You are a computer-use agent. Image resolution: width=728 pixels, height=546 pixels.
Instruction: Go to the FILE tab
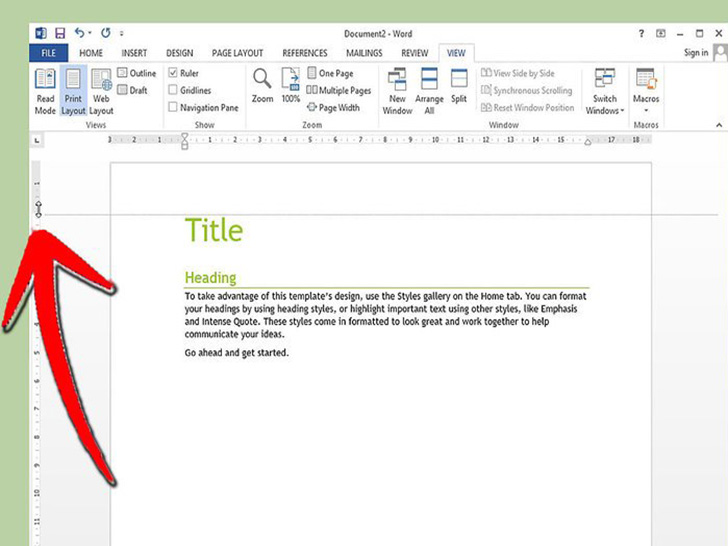(48, 53)
